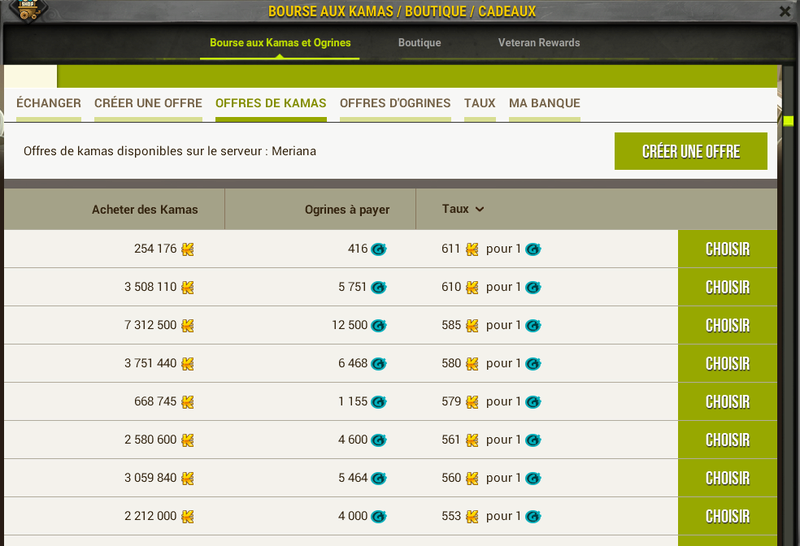Viewport: 800px width, 546px height.
Task: Click the scrollbar thumb on right edge
Action: tap(788, 121)
